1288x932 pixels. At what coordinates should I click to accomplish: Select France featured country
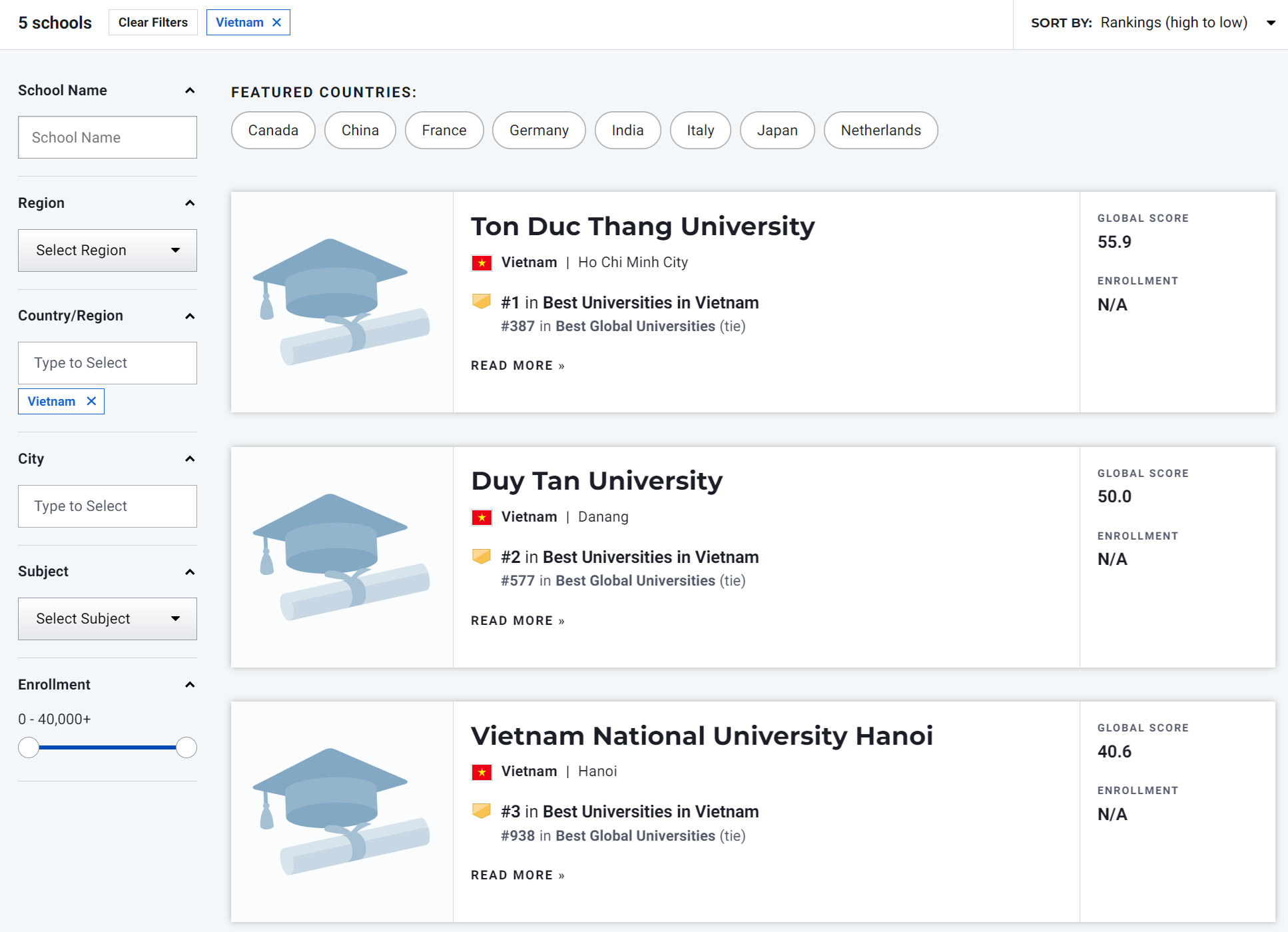(444, 130)
